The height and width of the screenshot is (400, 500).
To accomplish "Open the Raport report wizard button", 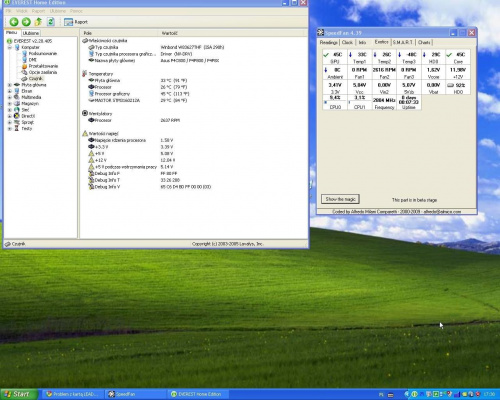I will tap(76, 22).
